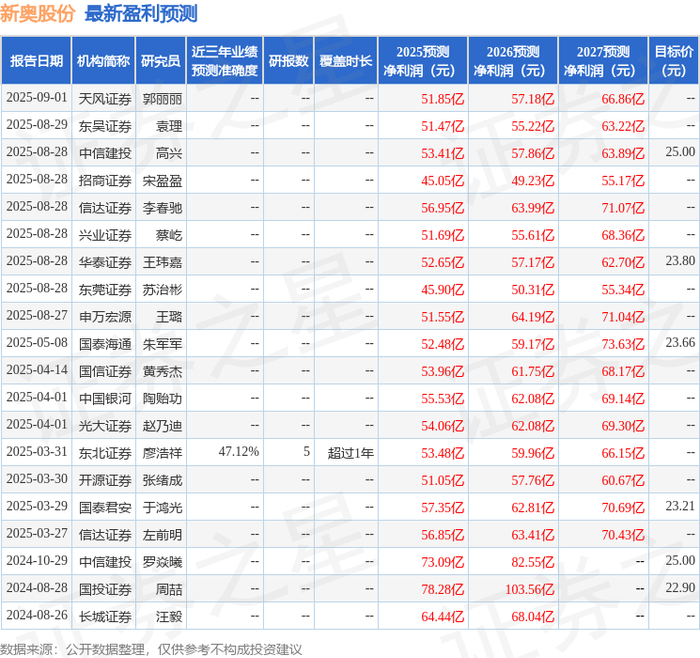This screenshot has width=700, height=658.
Task: Click the 45.05亿 profit value
Action: [x=442, y=180]
